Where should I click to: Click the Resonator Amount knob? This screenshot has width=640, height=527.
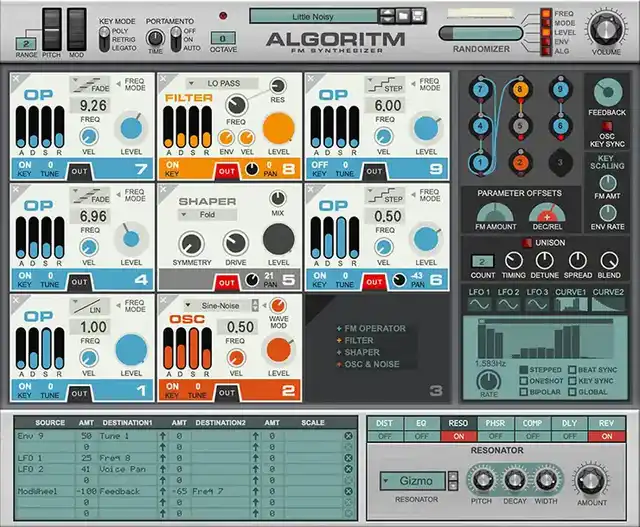point(591,480)
